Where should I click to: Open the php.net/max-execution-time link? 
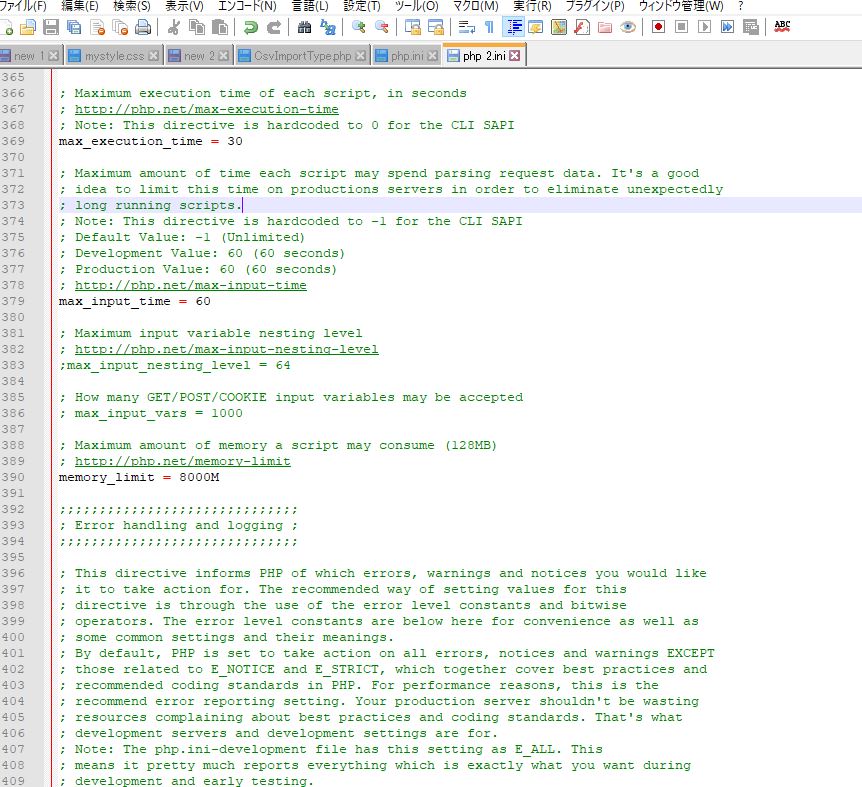click(x=206, y=109)
